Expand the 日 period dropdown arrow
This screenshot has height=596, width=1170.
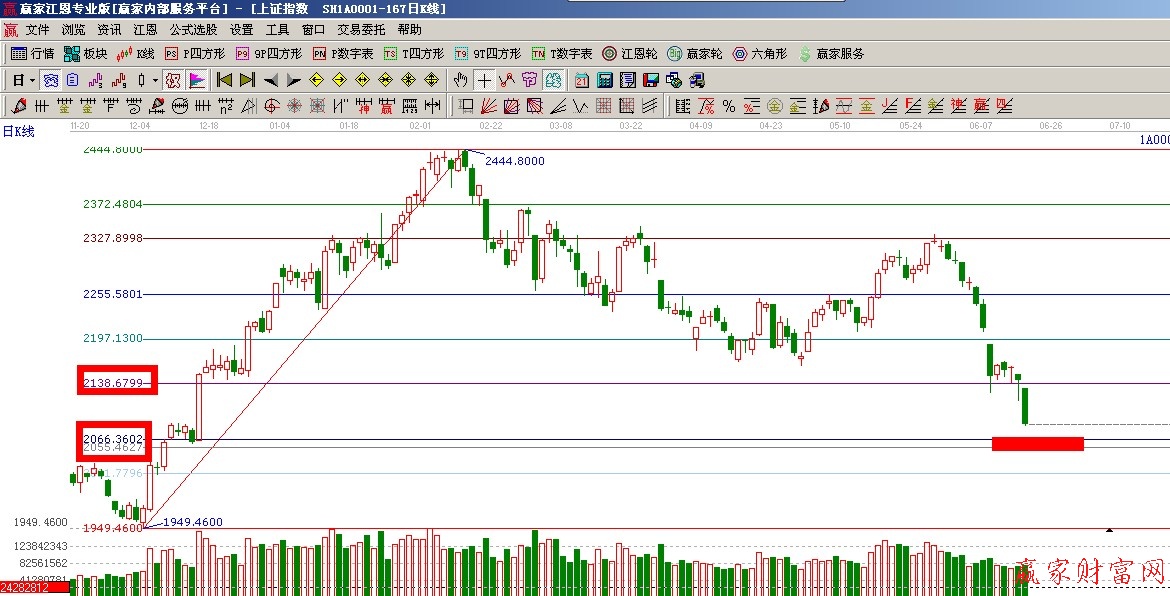coord(32,80)
